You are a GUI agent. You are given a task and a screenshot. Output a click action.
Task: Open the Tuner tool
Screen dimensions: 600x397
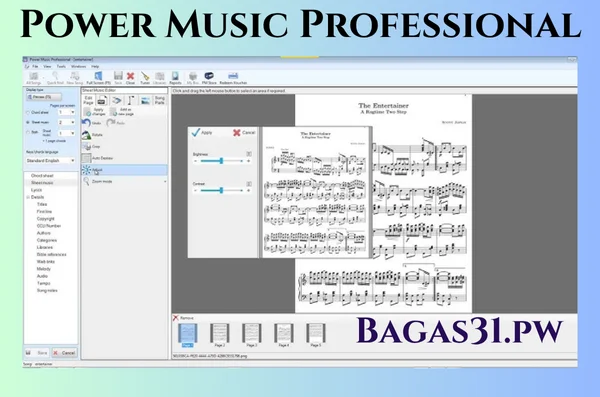click(x=145, y=78)
